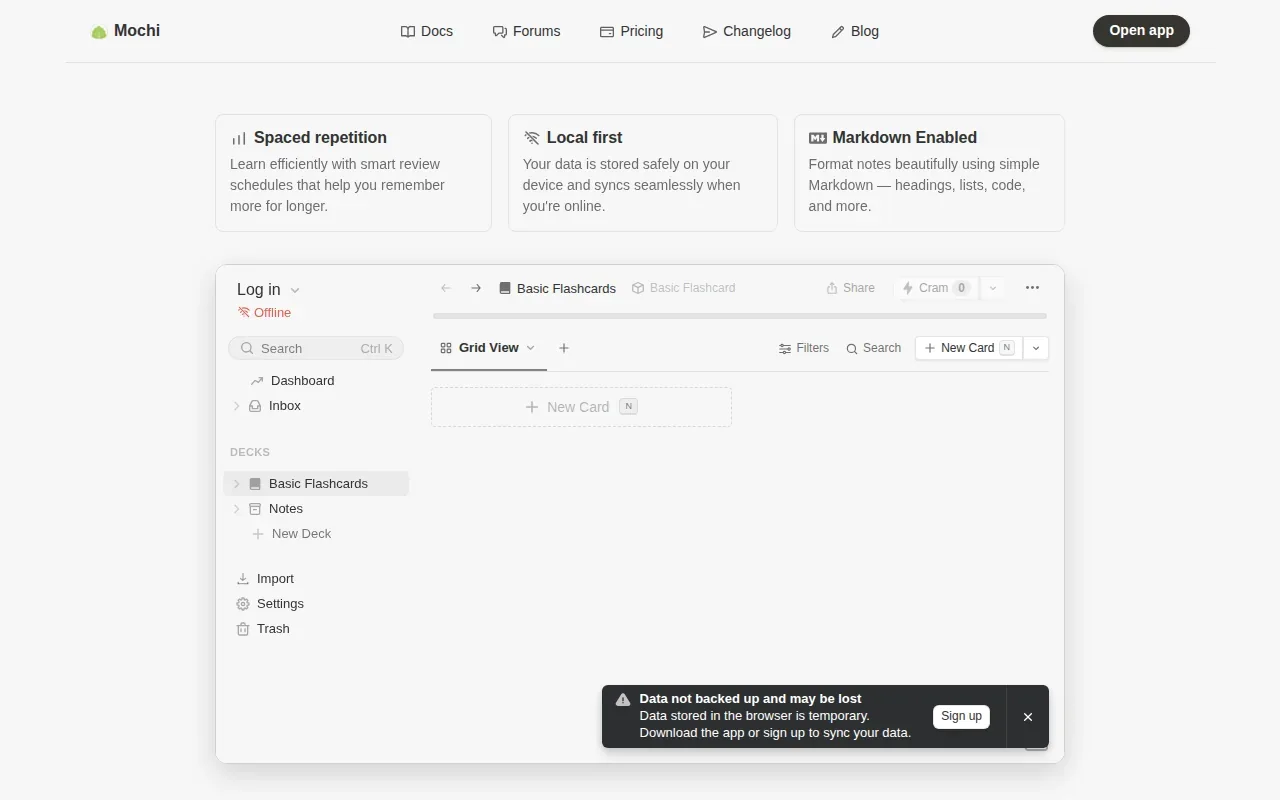Screen dimensions: 1280x800
Task: Expand the Inbox chevron
Action: coord(237,406)
